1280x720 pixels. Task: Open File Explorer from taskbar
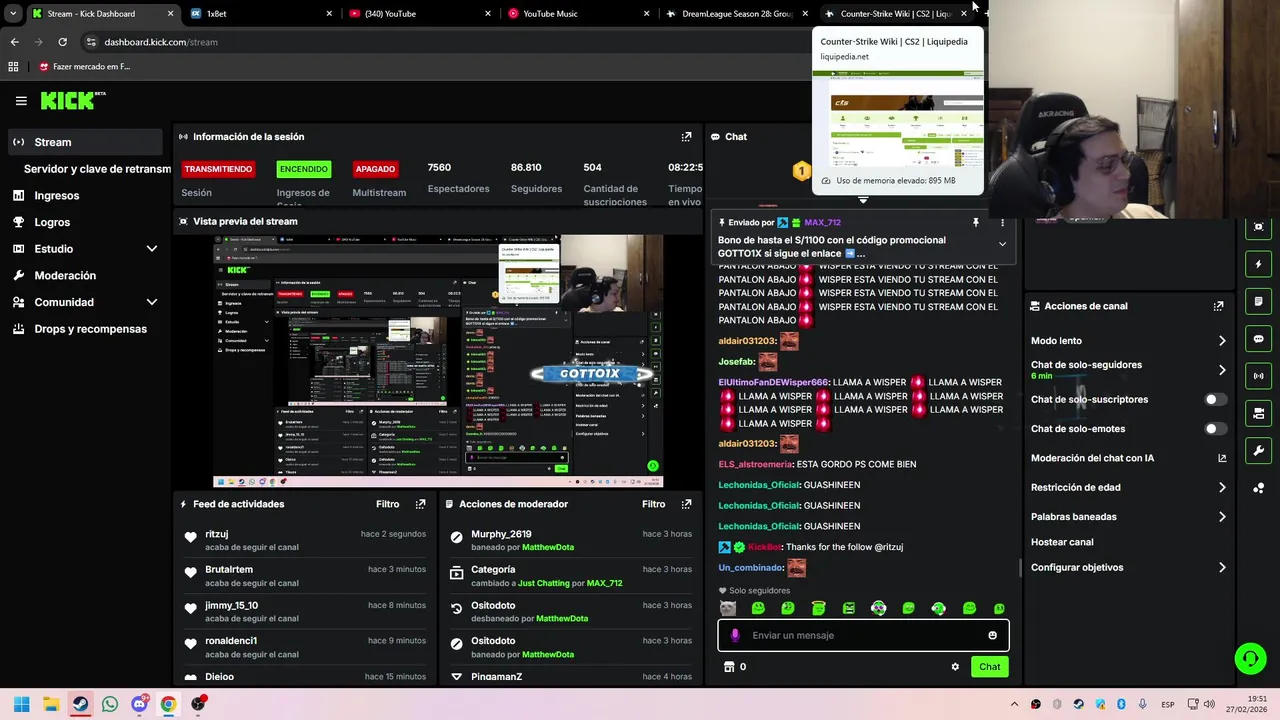(x=51, y=704)
